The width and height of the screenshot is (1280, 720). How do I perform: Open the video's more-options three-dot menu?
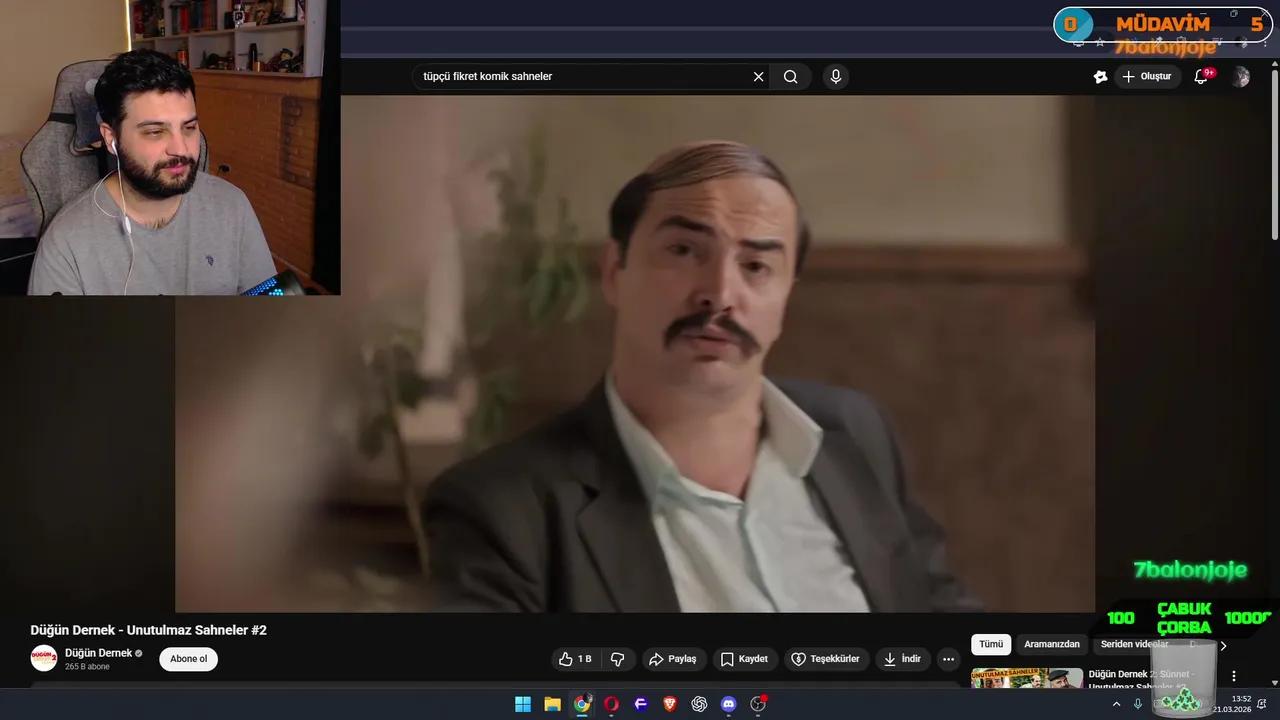click(x=947, y=659)
